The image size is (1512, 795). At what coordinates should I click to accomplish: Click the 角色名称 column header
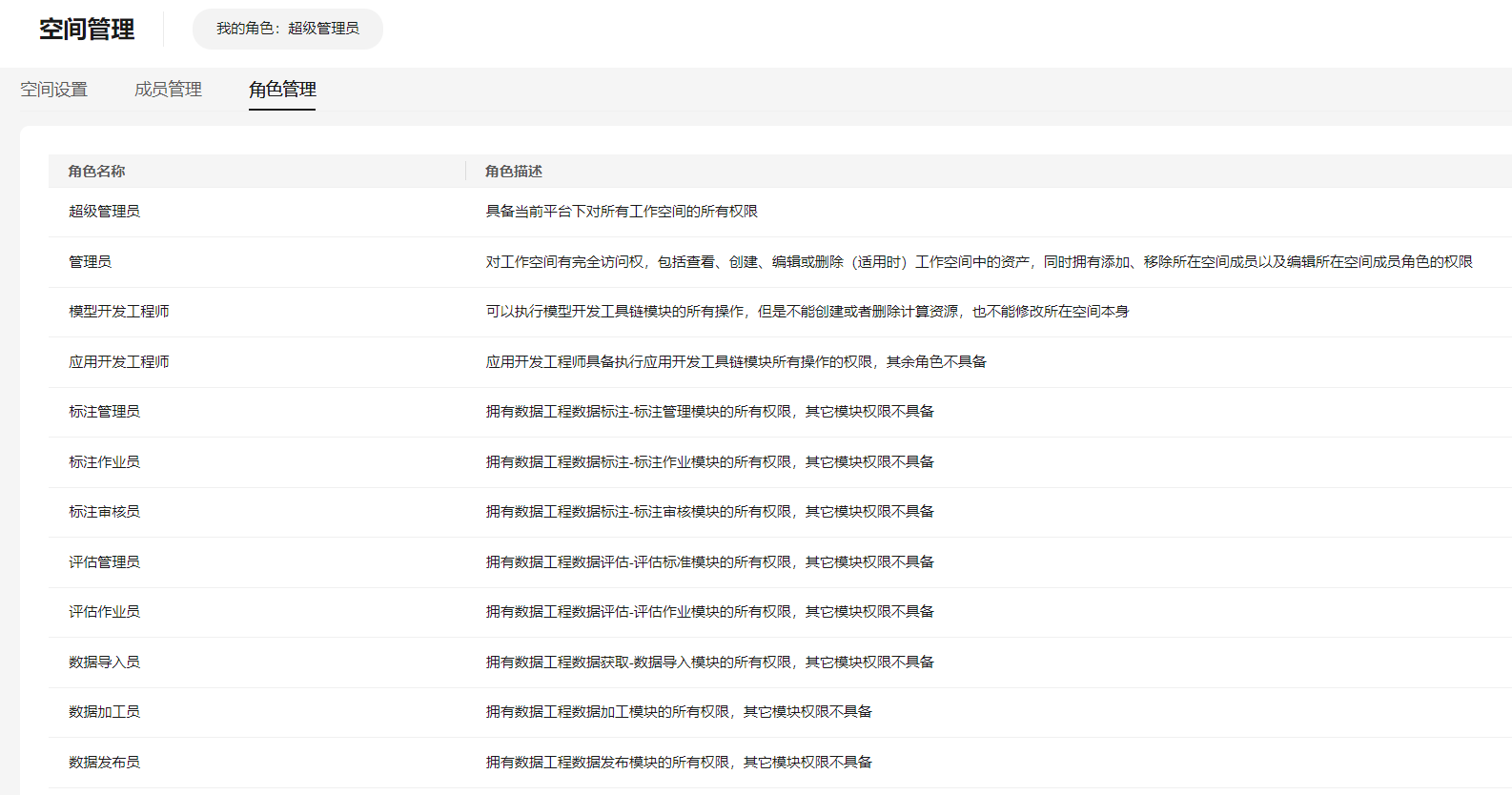coord(96,172)
